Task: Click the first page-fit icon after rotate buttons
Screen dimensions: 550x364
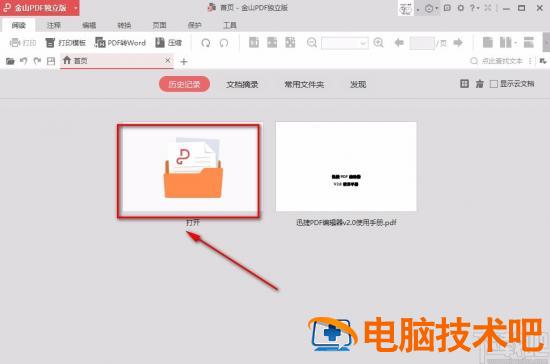Action: click(254, 42)
